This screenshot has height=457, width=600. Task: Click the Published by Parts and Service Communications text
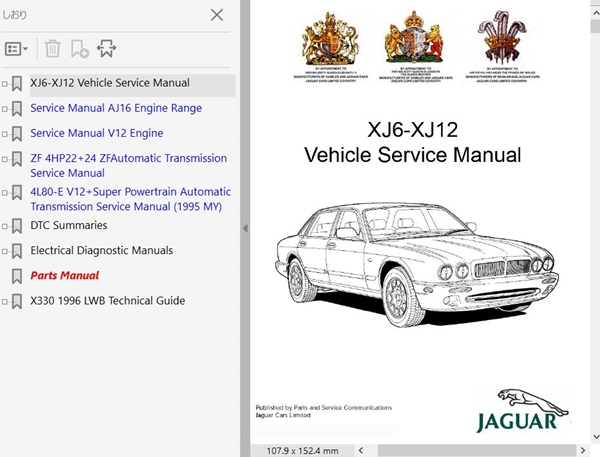coord(324,408)
